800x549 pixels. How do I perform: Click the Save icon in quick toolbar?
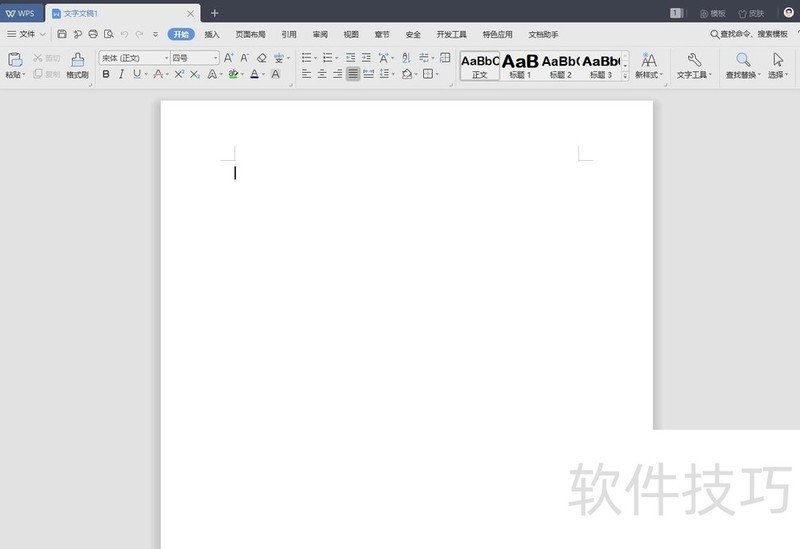62,34
